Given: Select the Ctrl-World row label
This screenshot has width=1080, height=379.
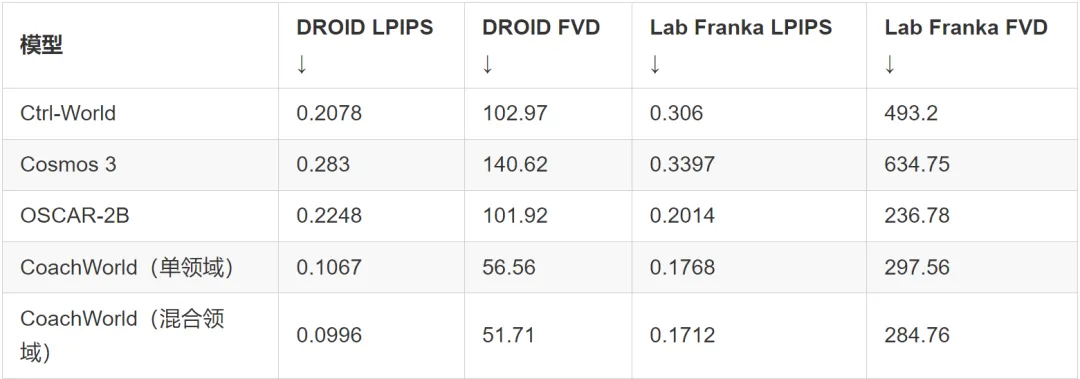Looking at the screenshot, I should (68, 113).
